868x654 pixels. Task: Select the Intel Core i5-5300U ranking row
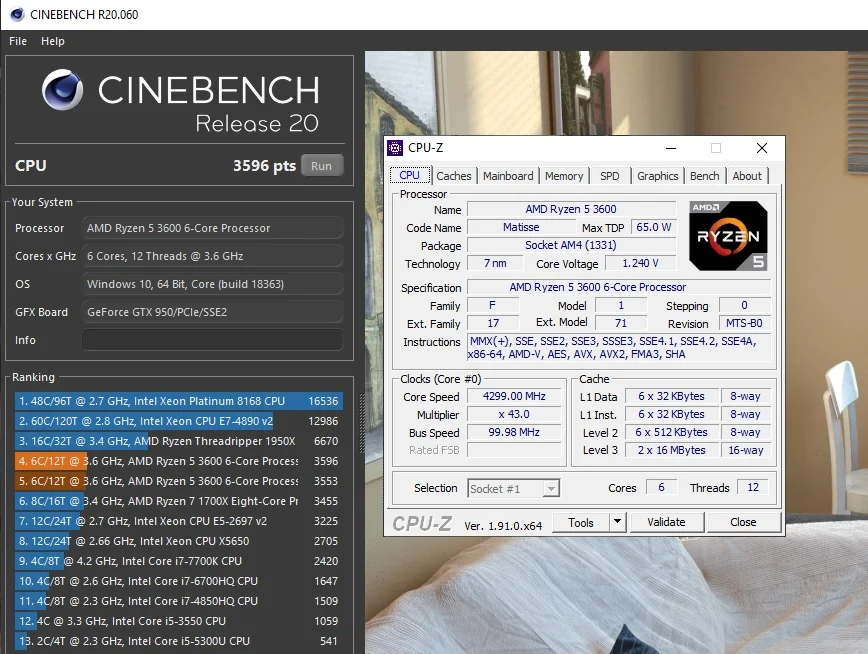[x=179, y=640]
